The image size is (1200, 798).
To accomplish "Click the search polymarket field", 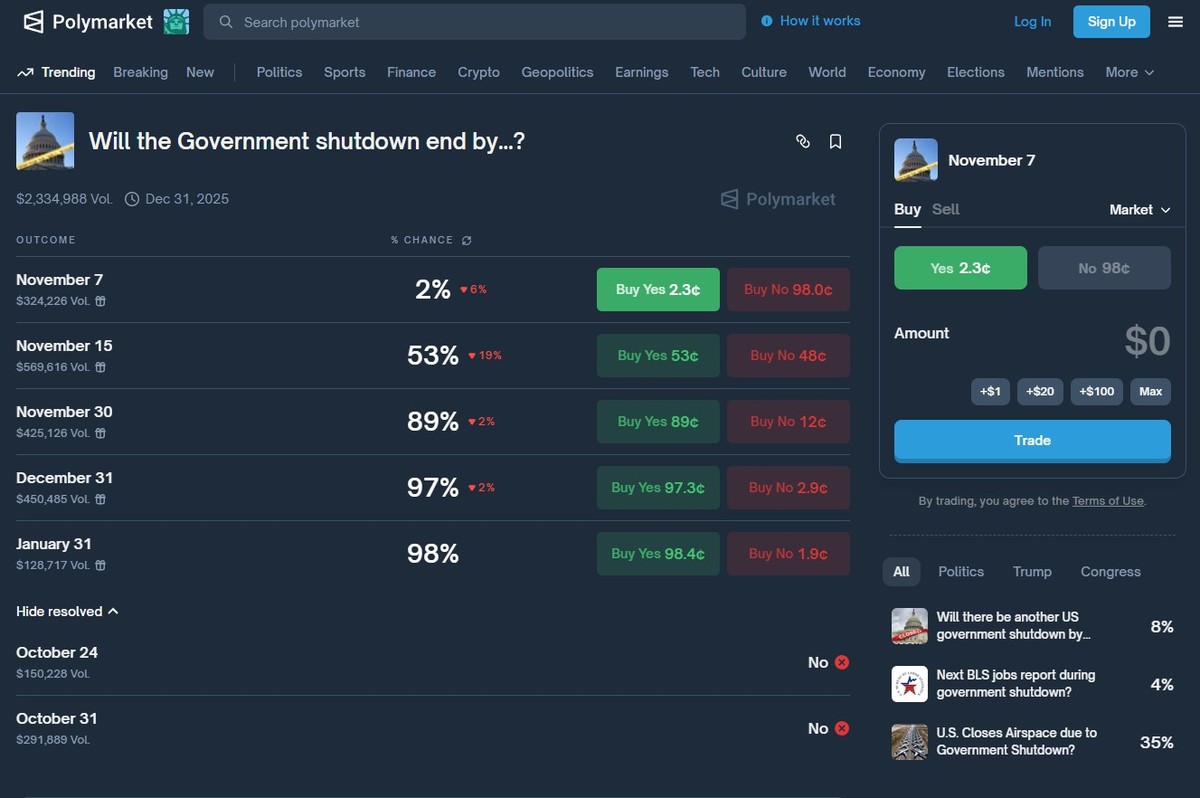I will point(475,22).
